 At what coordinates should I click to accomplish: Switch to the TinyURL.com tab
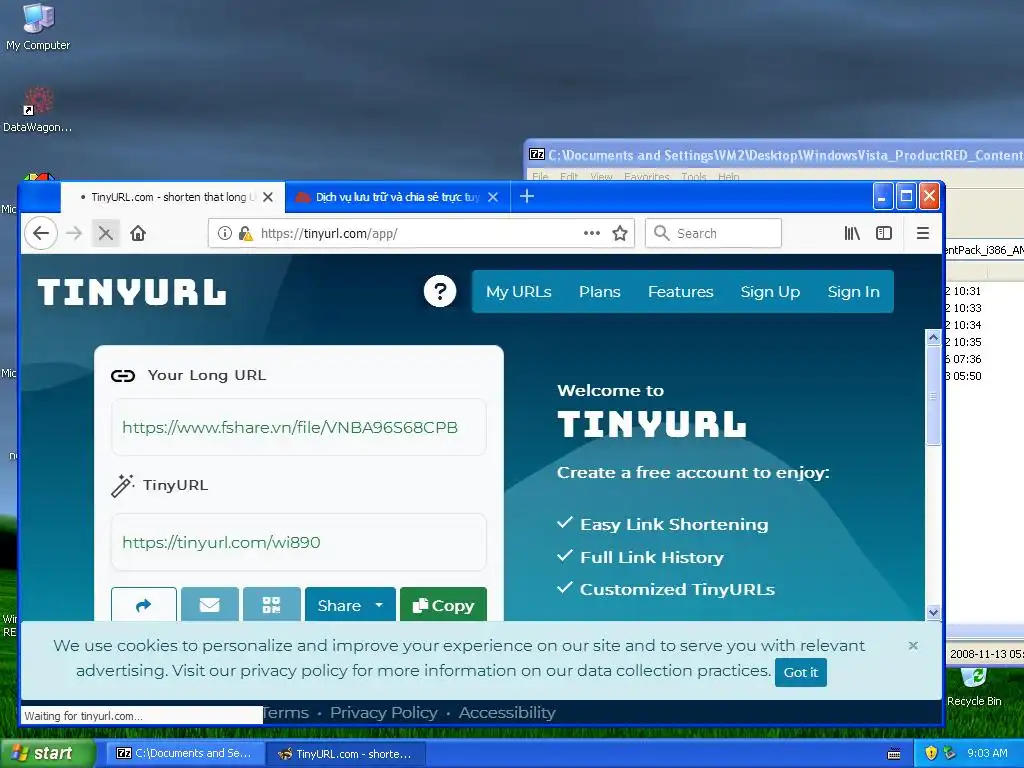coord(172,197)
